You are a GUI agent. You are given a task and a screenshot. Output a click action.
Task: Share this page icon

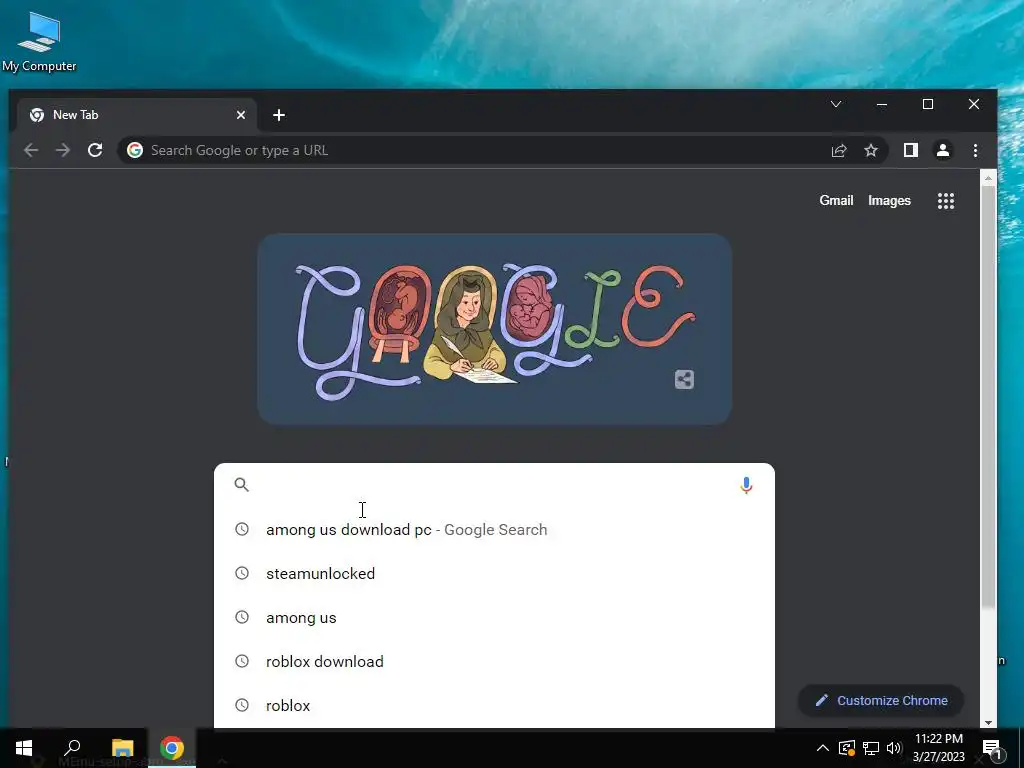[x=839, y=150]
